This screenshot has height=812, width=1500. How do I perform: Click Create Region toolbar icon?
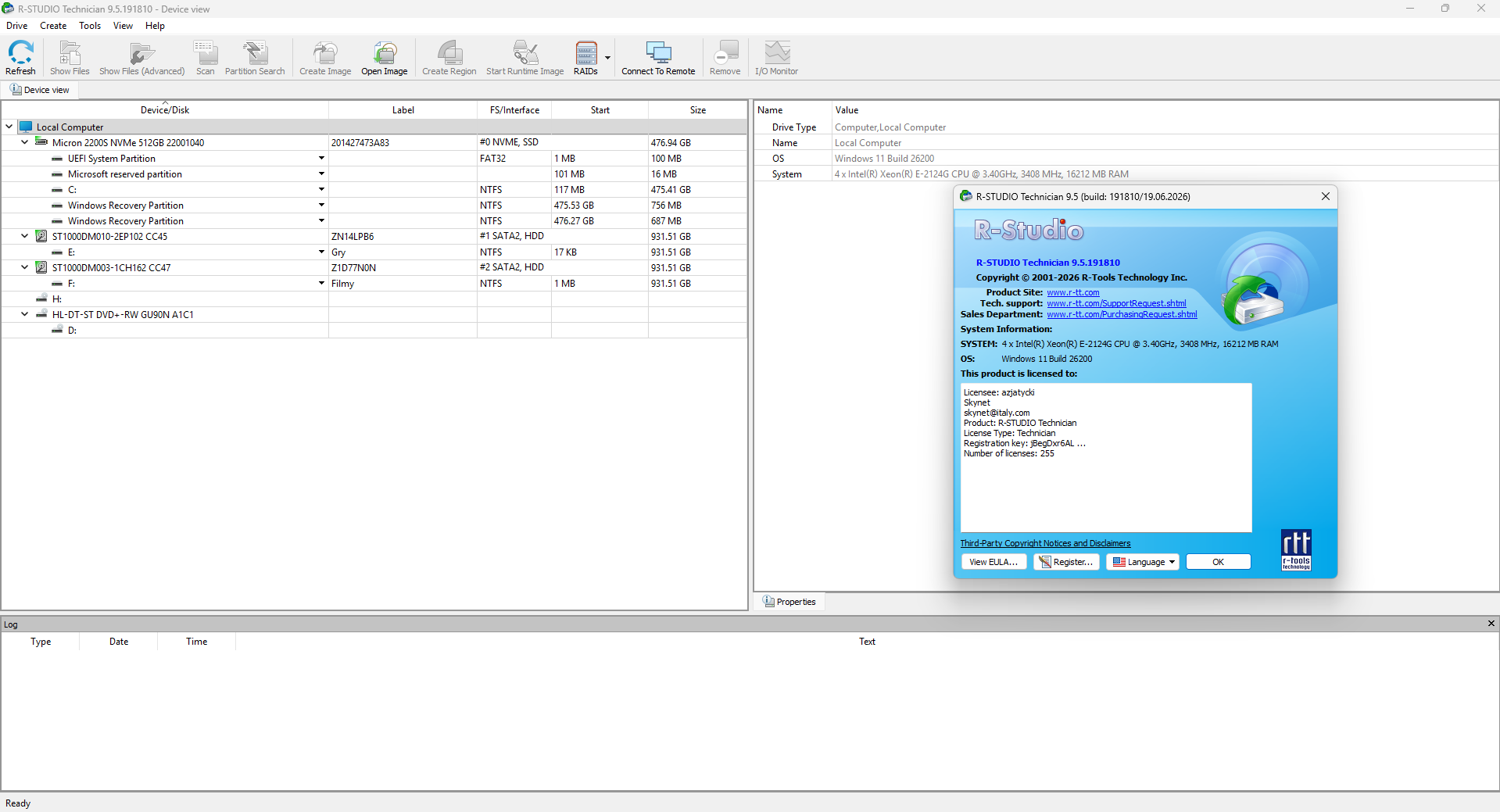[449, 58]
